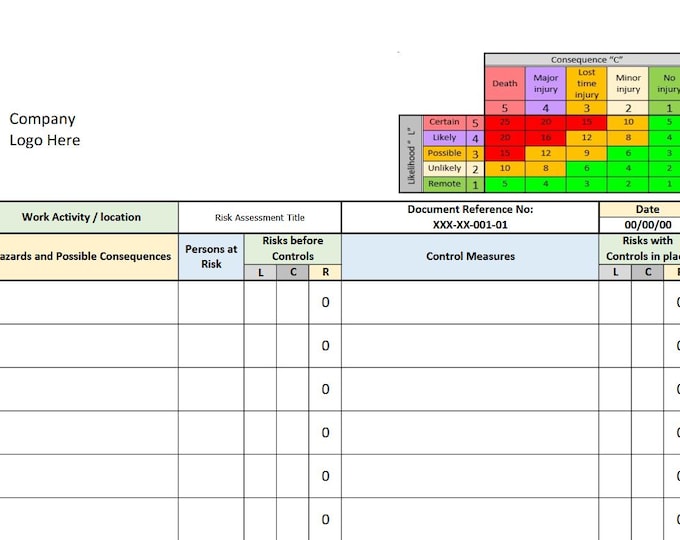
Task: Click the 'R' subheader under Risks before Controls
Action: click(325, 272)
